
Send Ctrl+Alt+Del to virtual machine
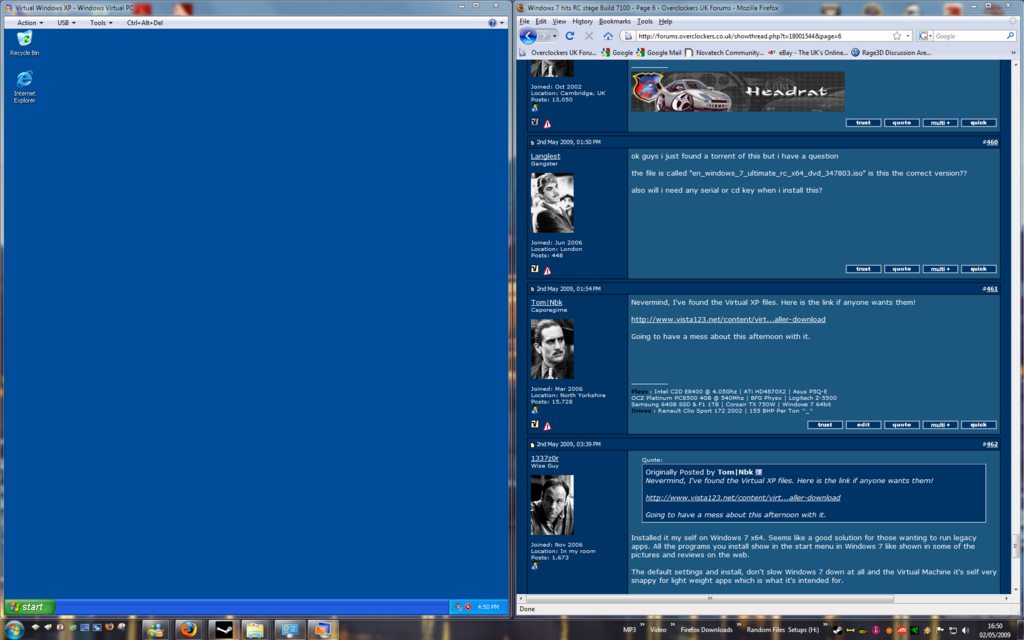tap(145, 22)
